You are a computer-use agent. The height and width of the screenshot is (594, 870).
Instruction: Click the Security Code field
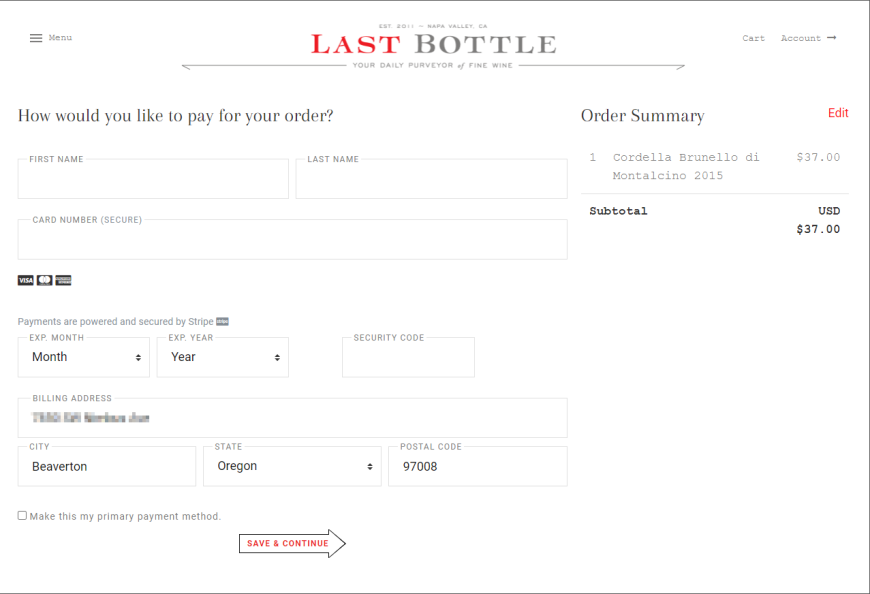point(408,357)
